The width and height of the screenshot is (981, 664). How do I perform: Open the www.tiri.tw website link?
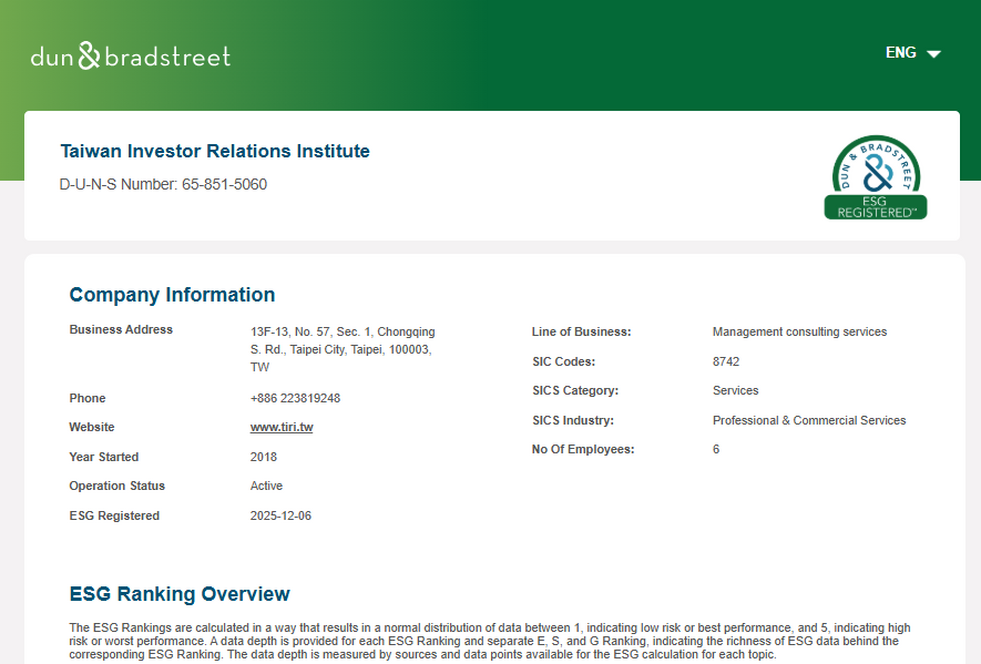click(282, 427)
